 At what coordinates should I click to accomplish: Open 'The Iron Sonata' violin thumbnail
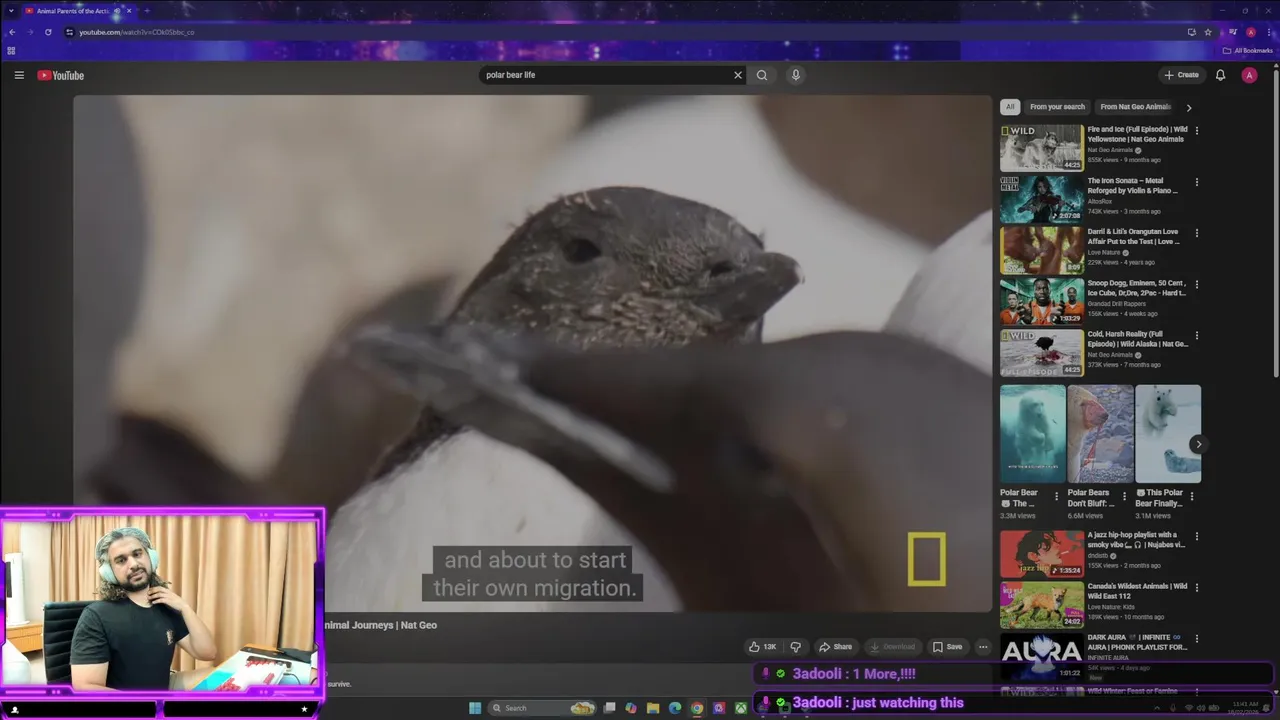(1041, 199)
